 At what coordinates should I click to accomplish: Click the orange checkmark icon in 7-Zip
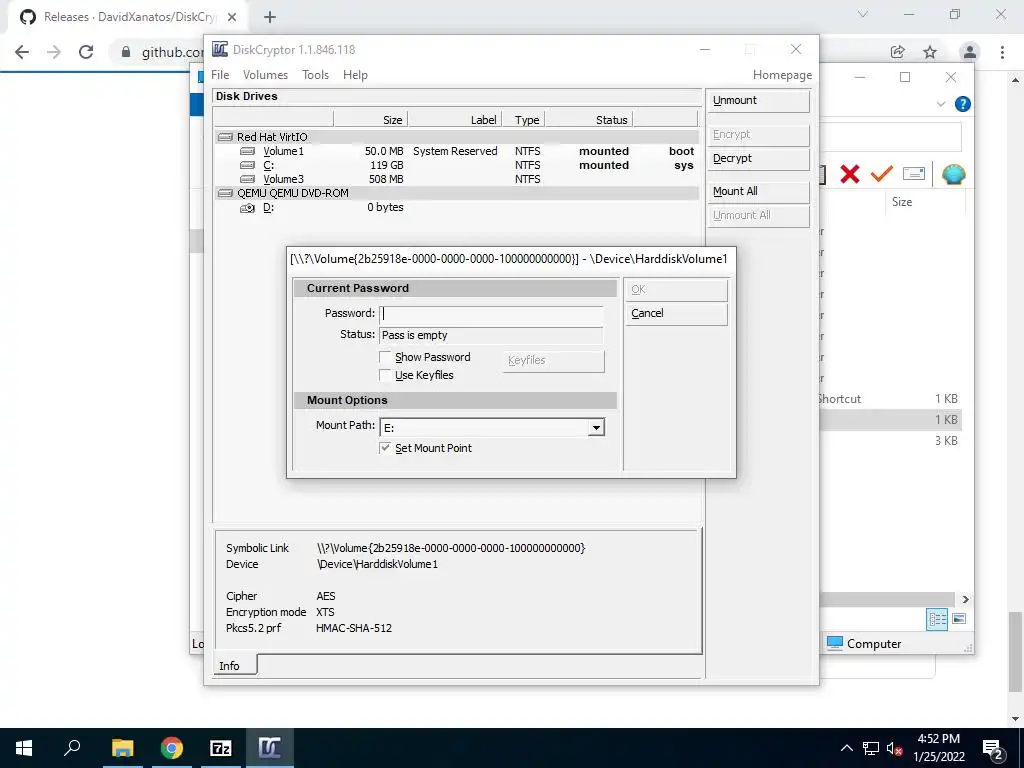pos(881,174)
